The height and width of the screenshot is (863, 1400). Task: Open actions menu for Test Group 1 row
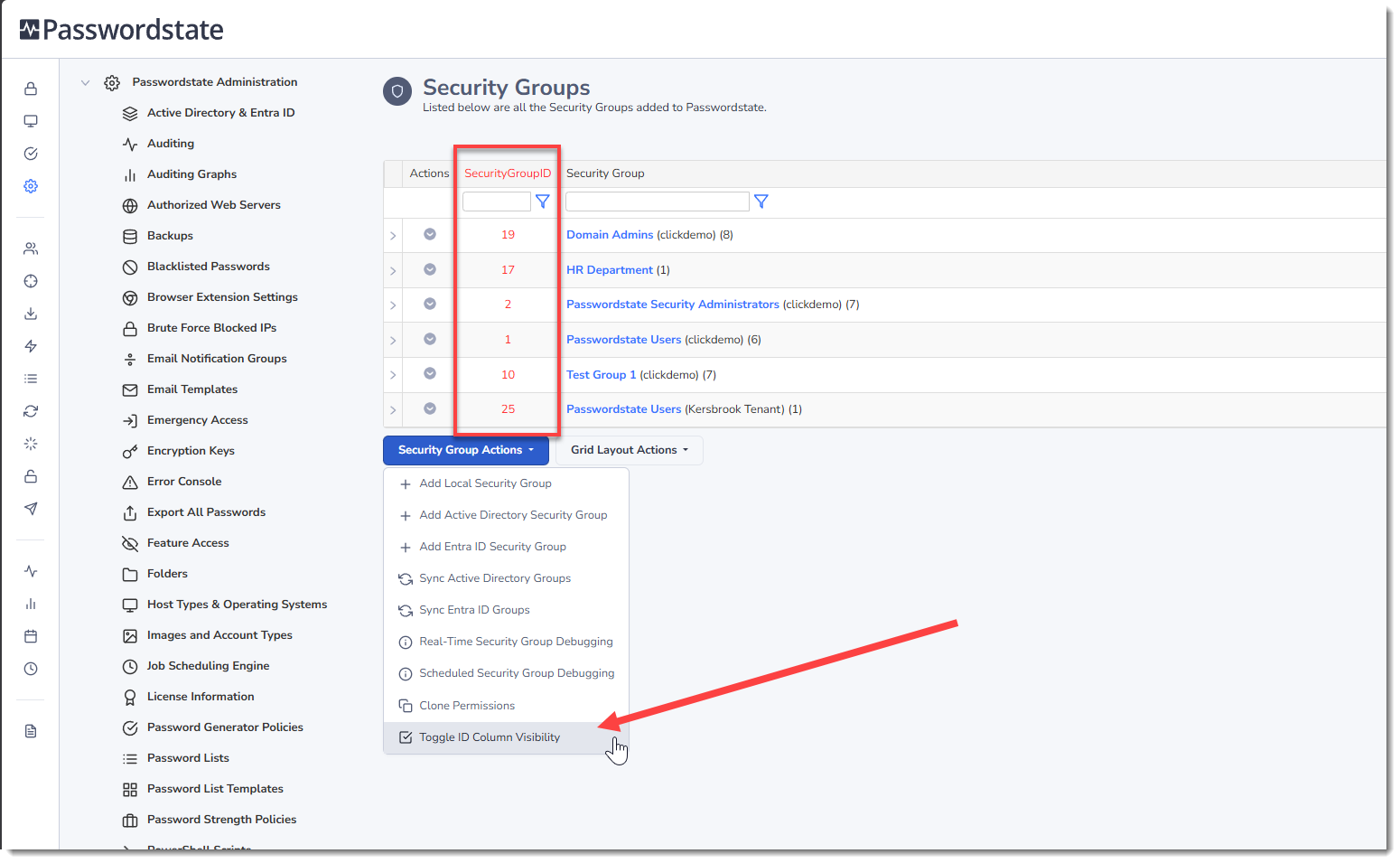pos(430,373)
